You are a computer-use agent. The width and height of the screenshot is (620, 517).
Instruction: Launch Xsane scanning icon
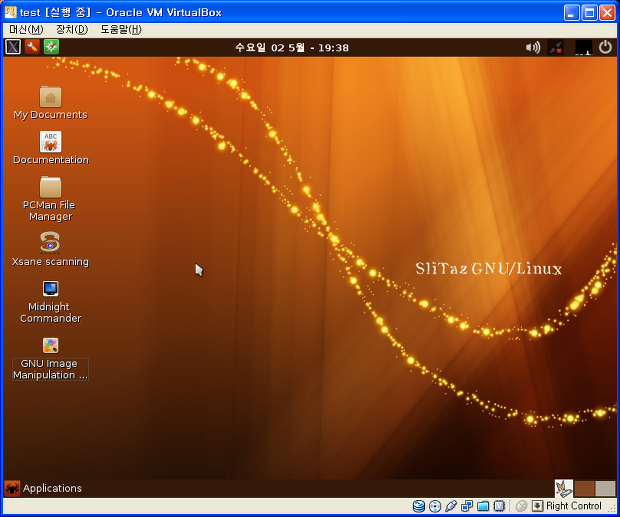tap(50, 242)
